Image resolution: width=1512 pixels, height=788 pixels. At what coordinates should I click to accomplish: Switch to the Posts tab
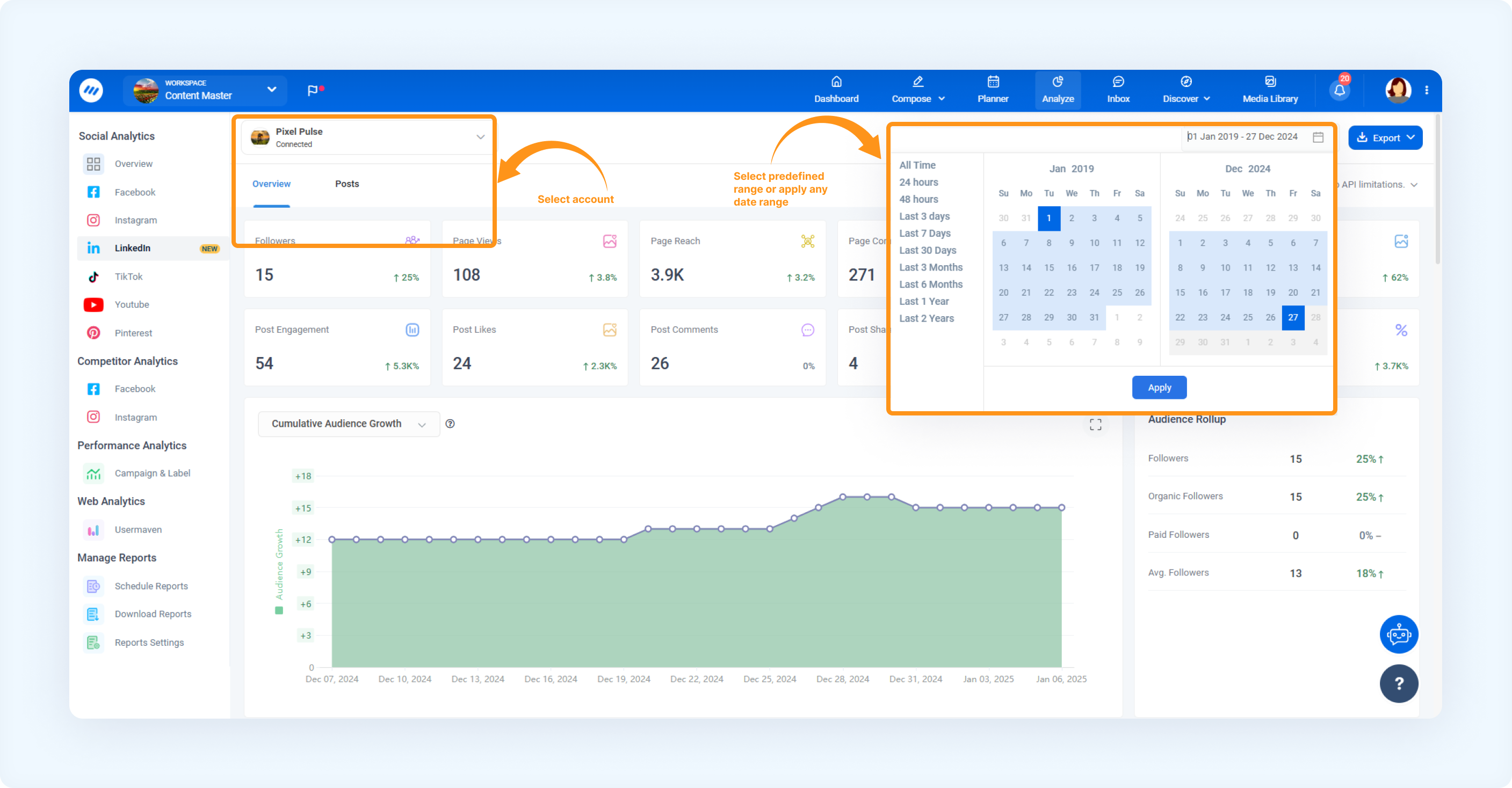[x=347, y=184]
